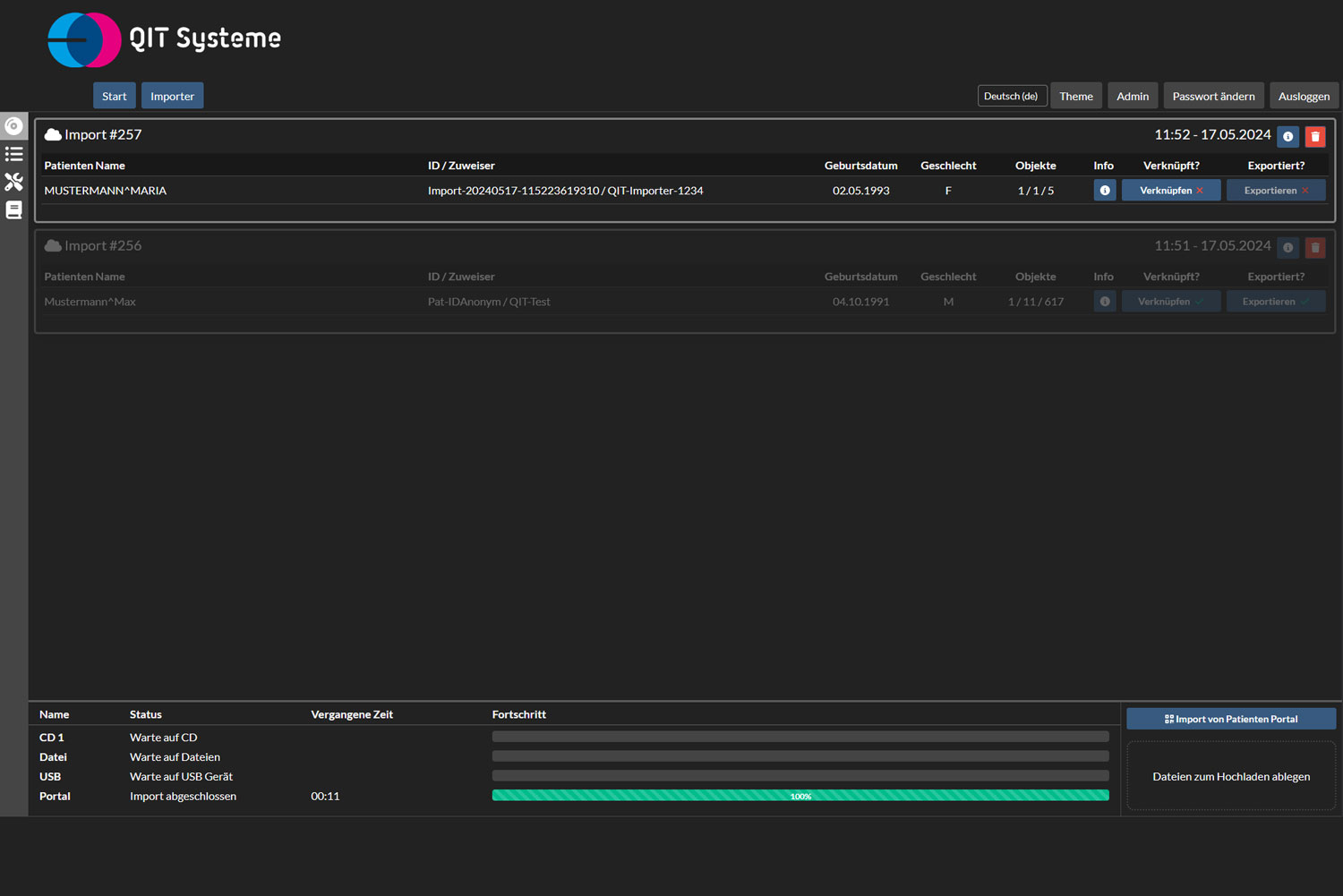Open the tools sidebar icon
This screenshot has width=1343, height=896.
[x=13, y=182]
